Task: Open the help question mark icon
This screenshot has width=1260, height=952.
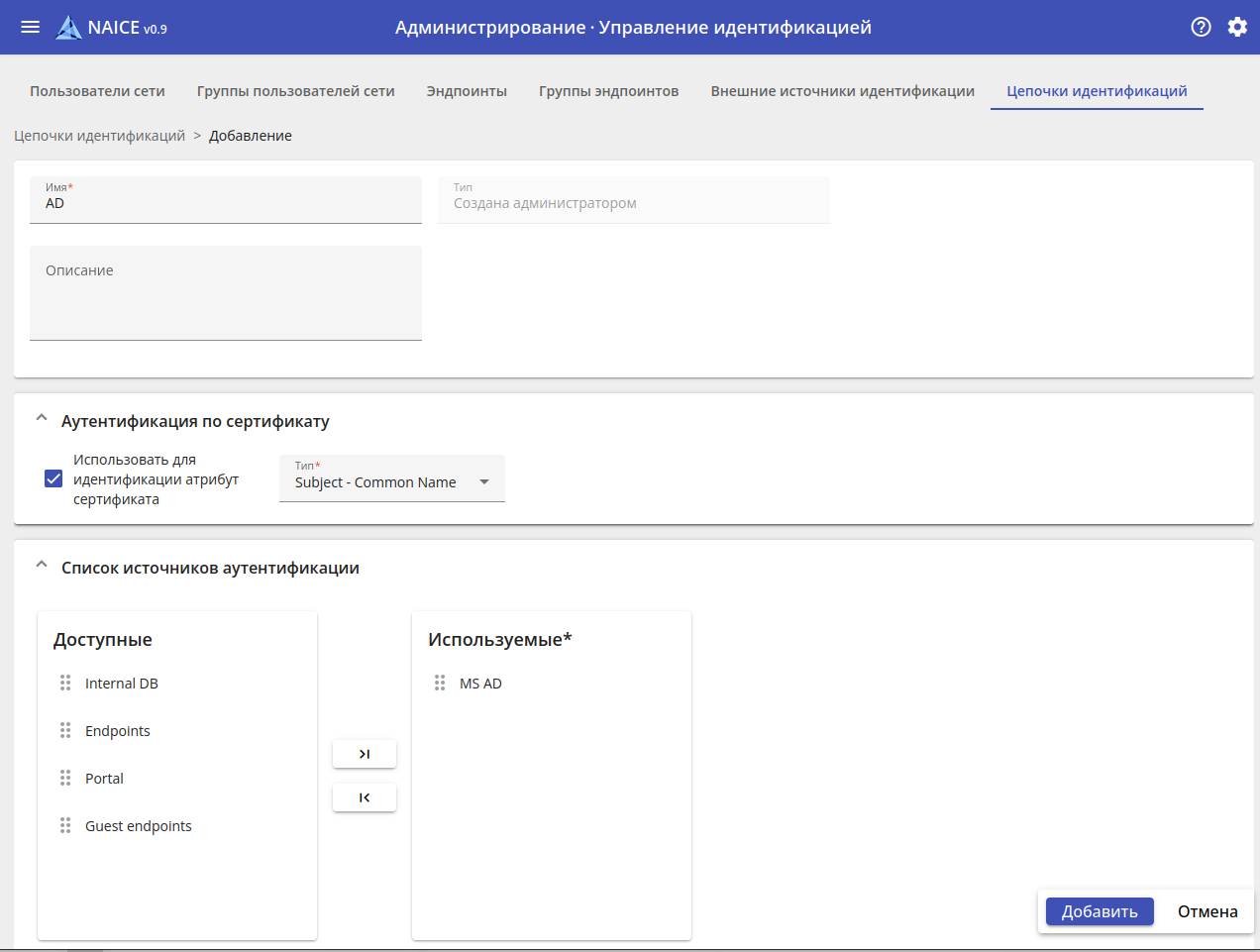Action: pos(1201,27)
